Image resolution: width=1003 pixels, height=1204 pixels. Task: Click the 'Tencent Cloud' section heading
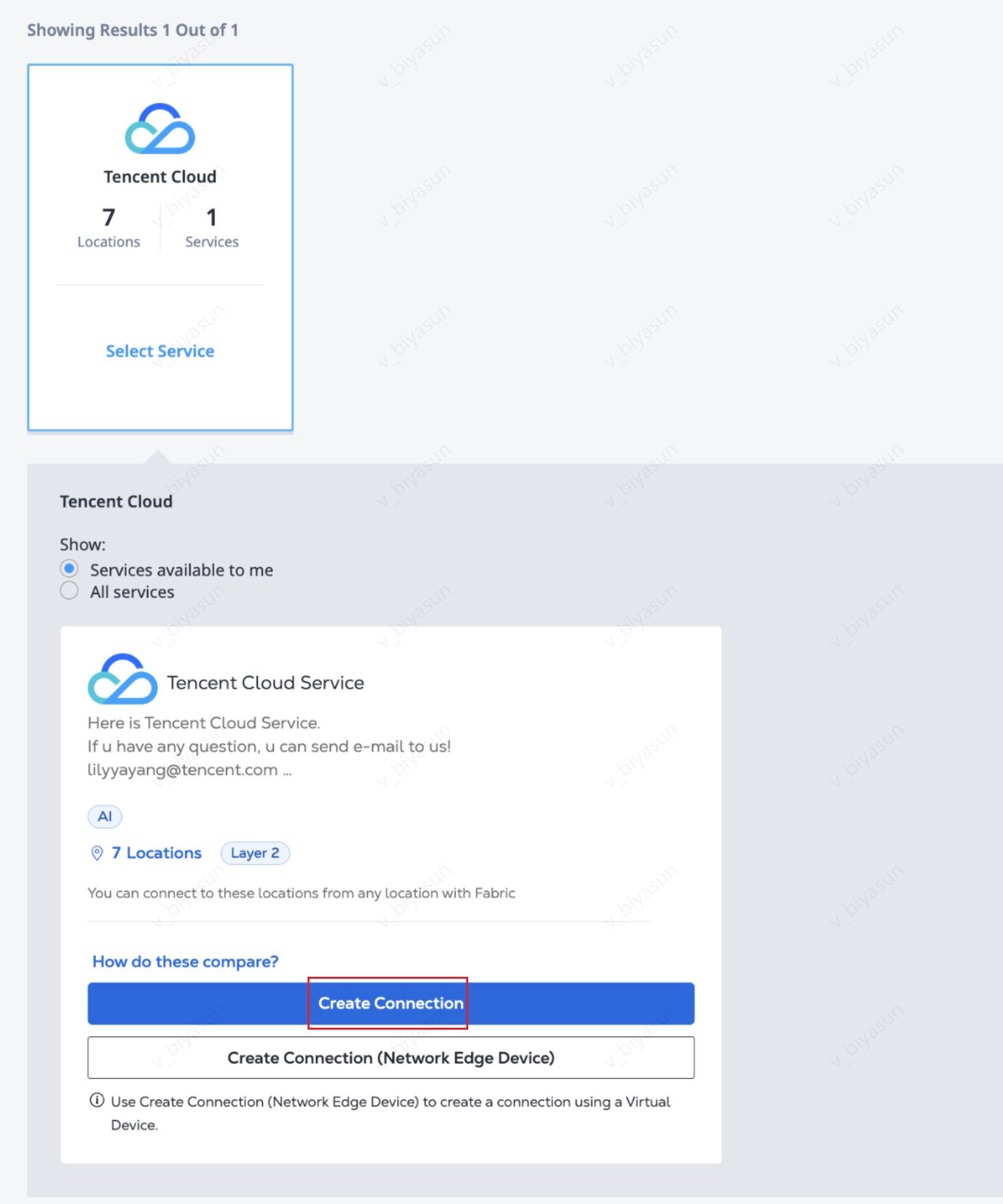[116, 501]
